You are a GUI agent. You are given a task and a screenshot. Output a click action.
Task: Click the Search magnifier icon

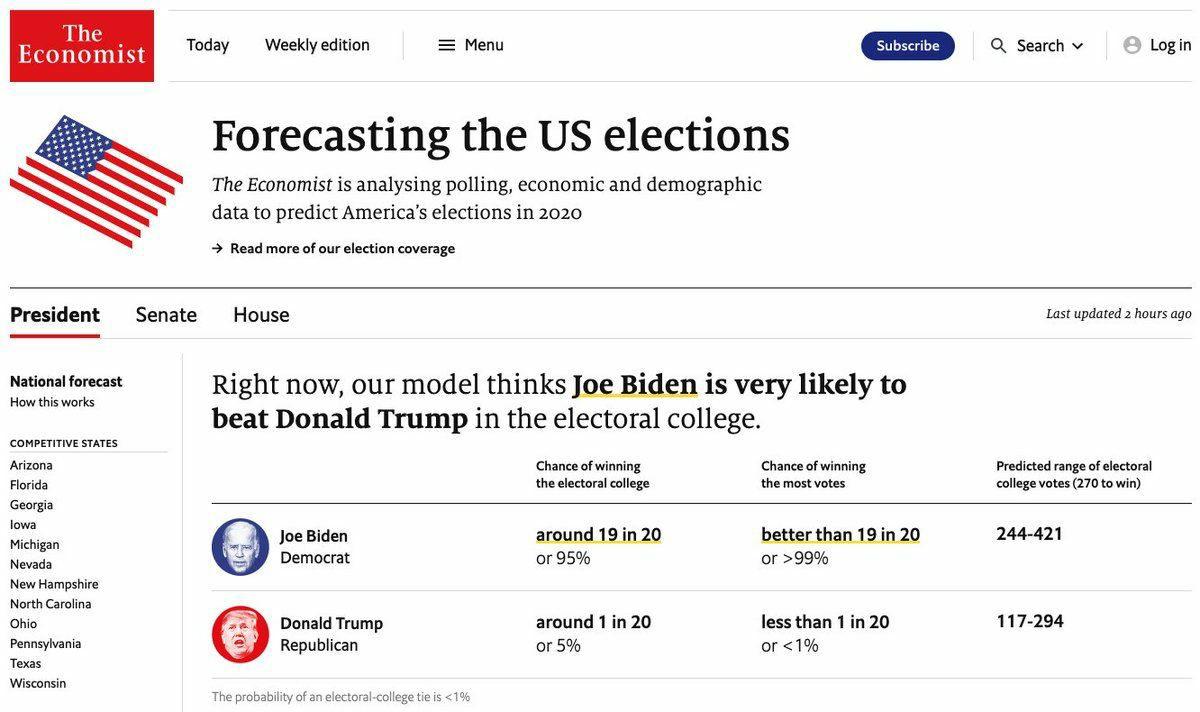pyautogui.click(x=998, y=46)
